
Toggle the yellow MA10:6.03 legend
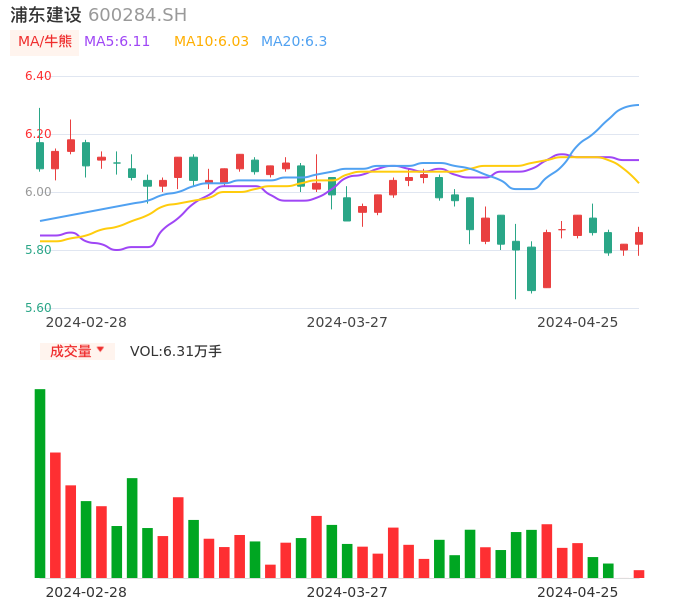pyautogui.click(x=211, y=42)
